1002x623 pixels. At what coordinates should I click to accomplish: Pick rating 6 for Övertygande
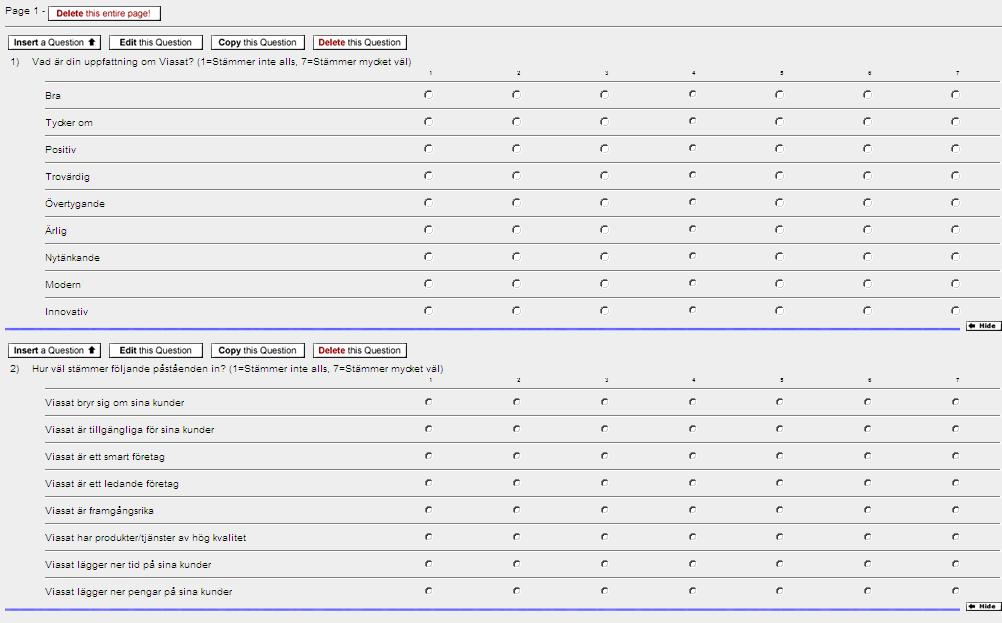(867, 203)
